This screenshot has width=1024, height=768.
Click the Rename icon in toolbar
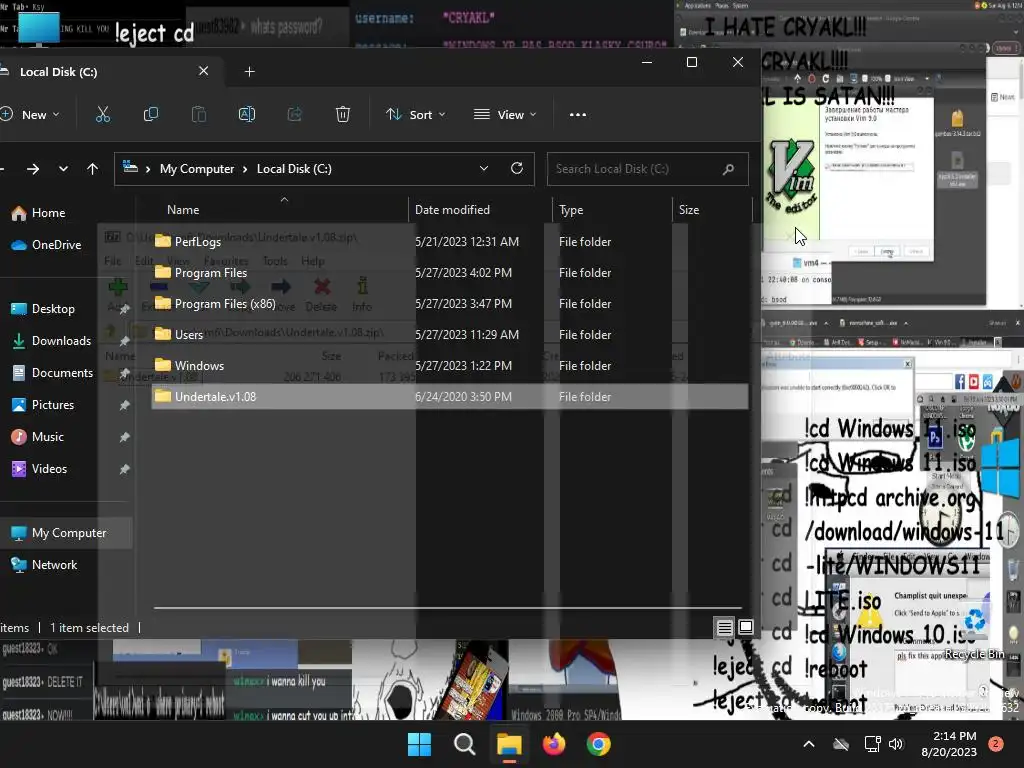coord(247,114)
